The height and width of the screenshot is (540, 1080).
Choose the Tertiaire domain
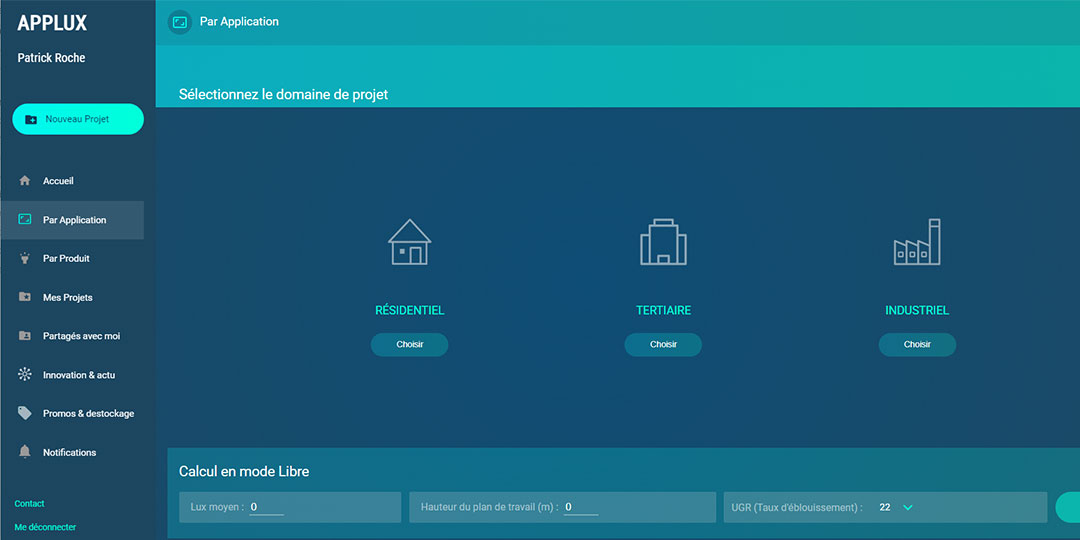click(663, 344)
